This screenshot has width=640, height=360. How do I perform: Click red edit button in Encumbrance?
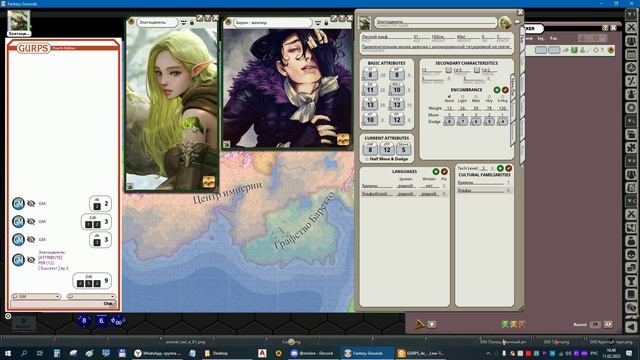[505, 90]
